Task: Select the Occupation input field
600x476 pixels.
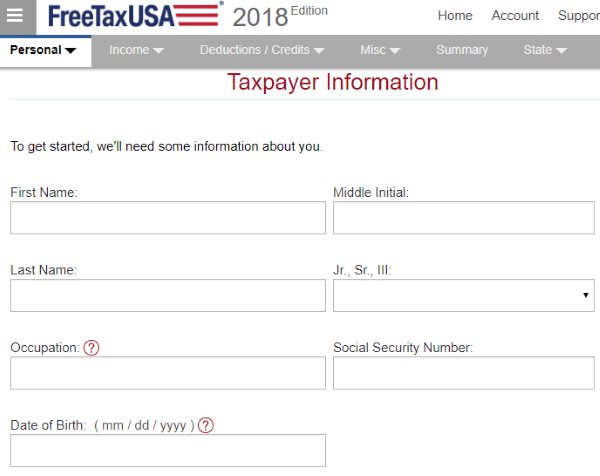Action: (168, 373)
